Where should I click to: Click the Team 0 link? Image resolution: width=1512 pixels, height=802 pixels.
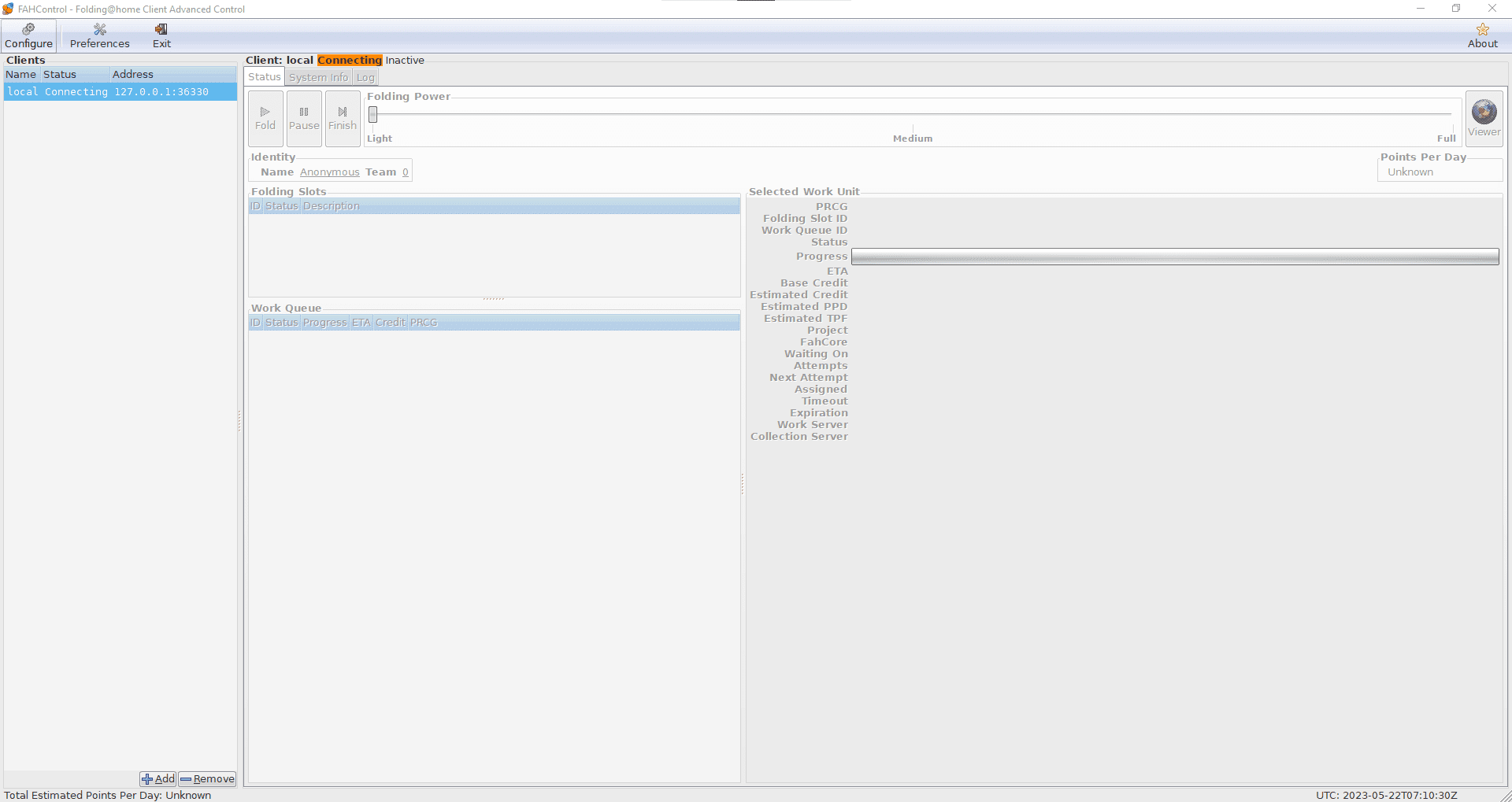point(406,172)
